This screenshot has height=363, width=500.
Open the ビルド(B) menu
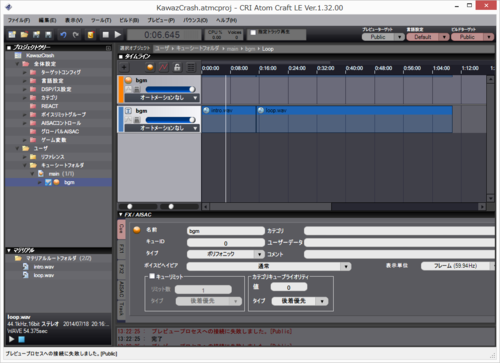pyautogui.click(x=129, y=20)
